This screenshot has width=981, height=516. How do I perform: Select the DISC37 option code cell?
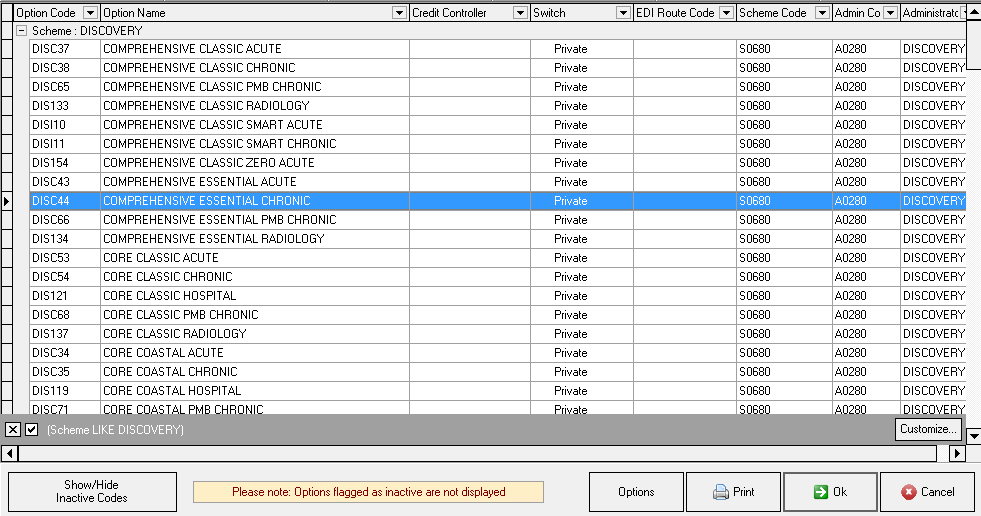coord(65,49)
